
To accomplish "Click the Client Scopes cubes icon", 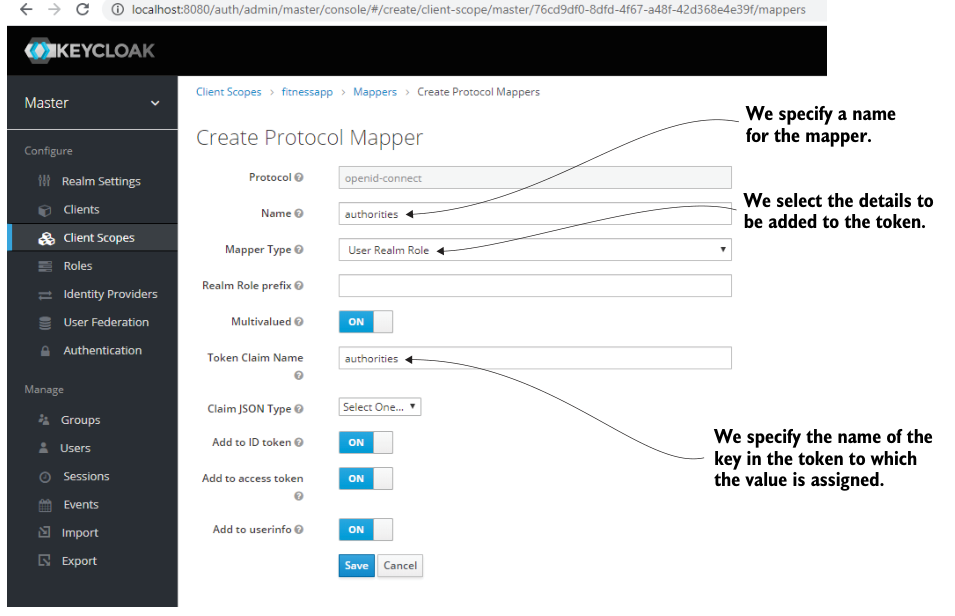I will [46, 238].
